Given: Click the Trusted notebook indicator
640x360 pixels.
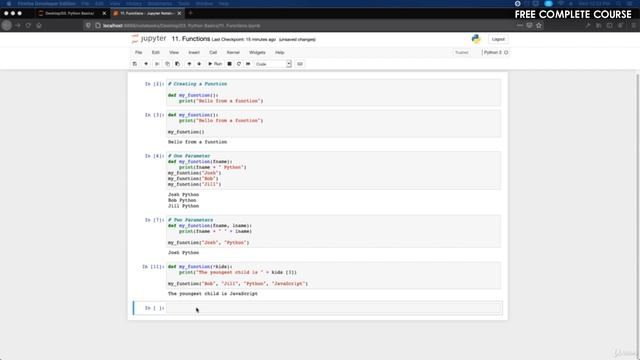Looking at the screenshot, I should tap(462, 53).
